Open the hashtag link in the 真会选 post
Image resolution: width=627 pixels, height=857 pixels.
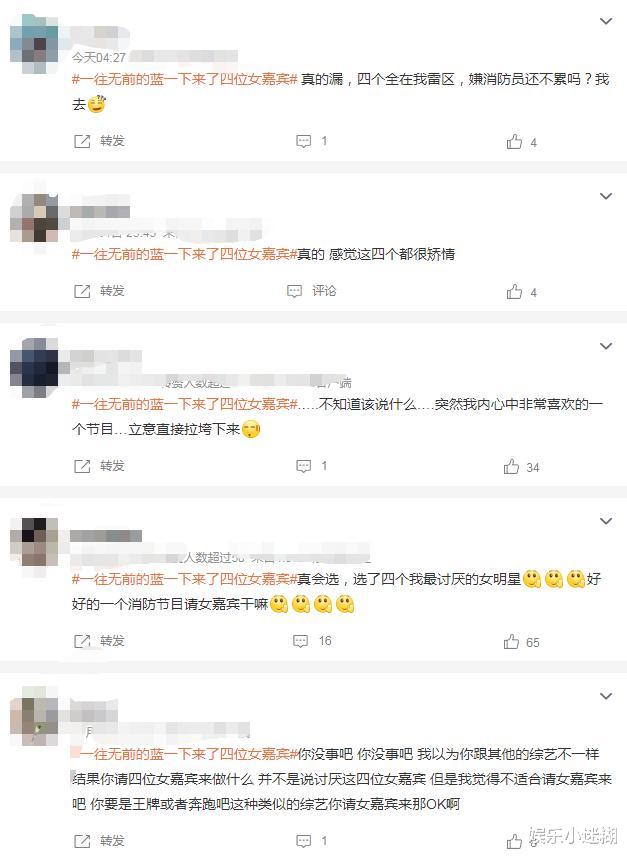coord(184,579)
